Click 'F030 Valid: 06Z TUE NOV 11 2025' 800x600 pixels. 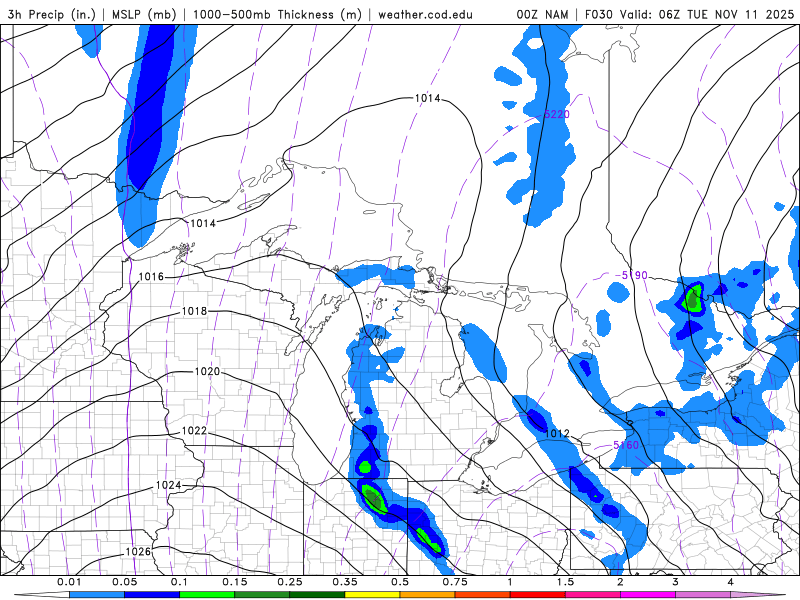coord(689,14)
